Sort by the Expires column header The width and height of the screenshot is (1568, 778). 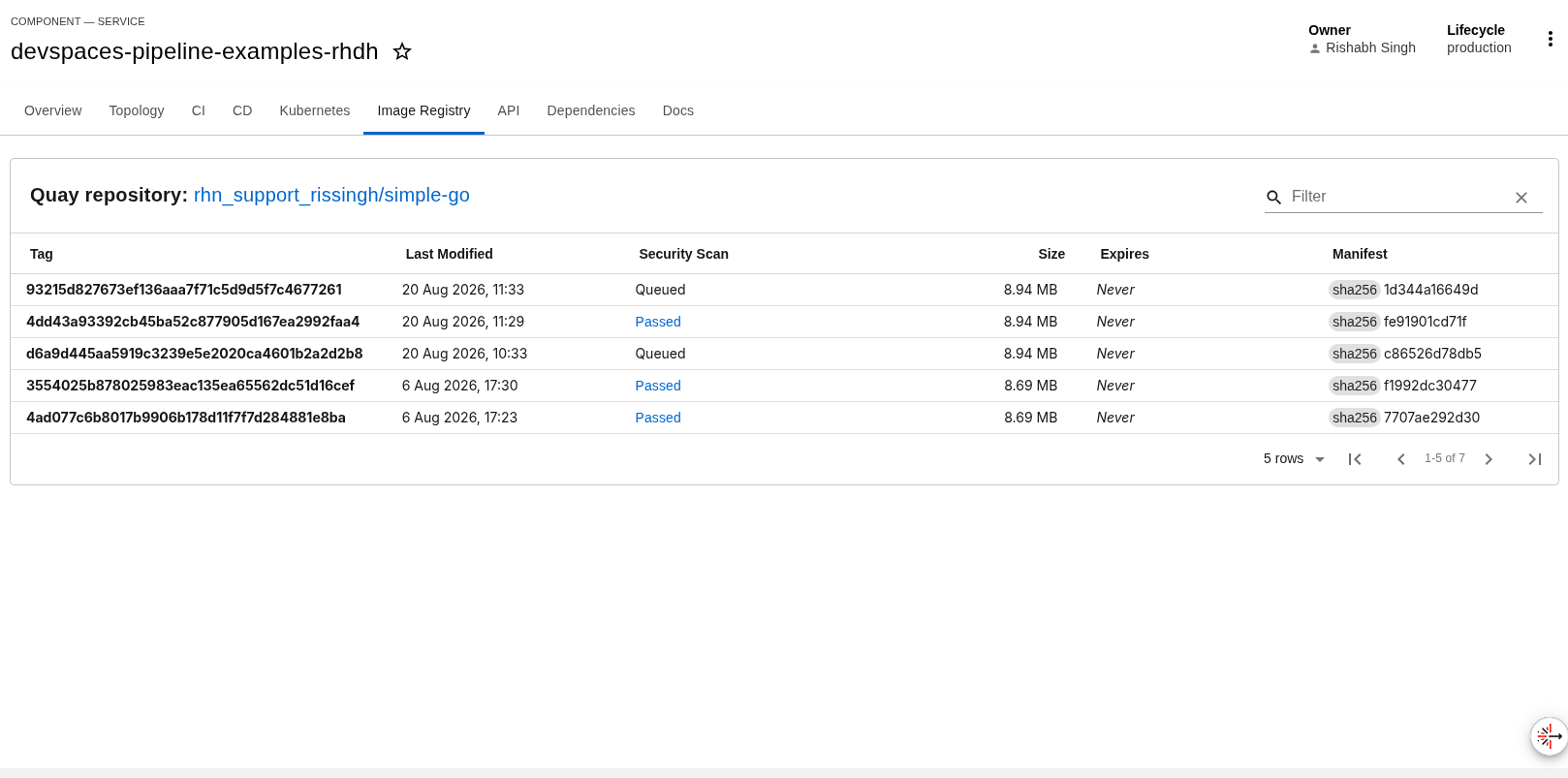[x=1124, y=254]
